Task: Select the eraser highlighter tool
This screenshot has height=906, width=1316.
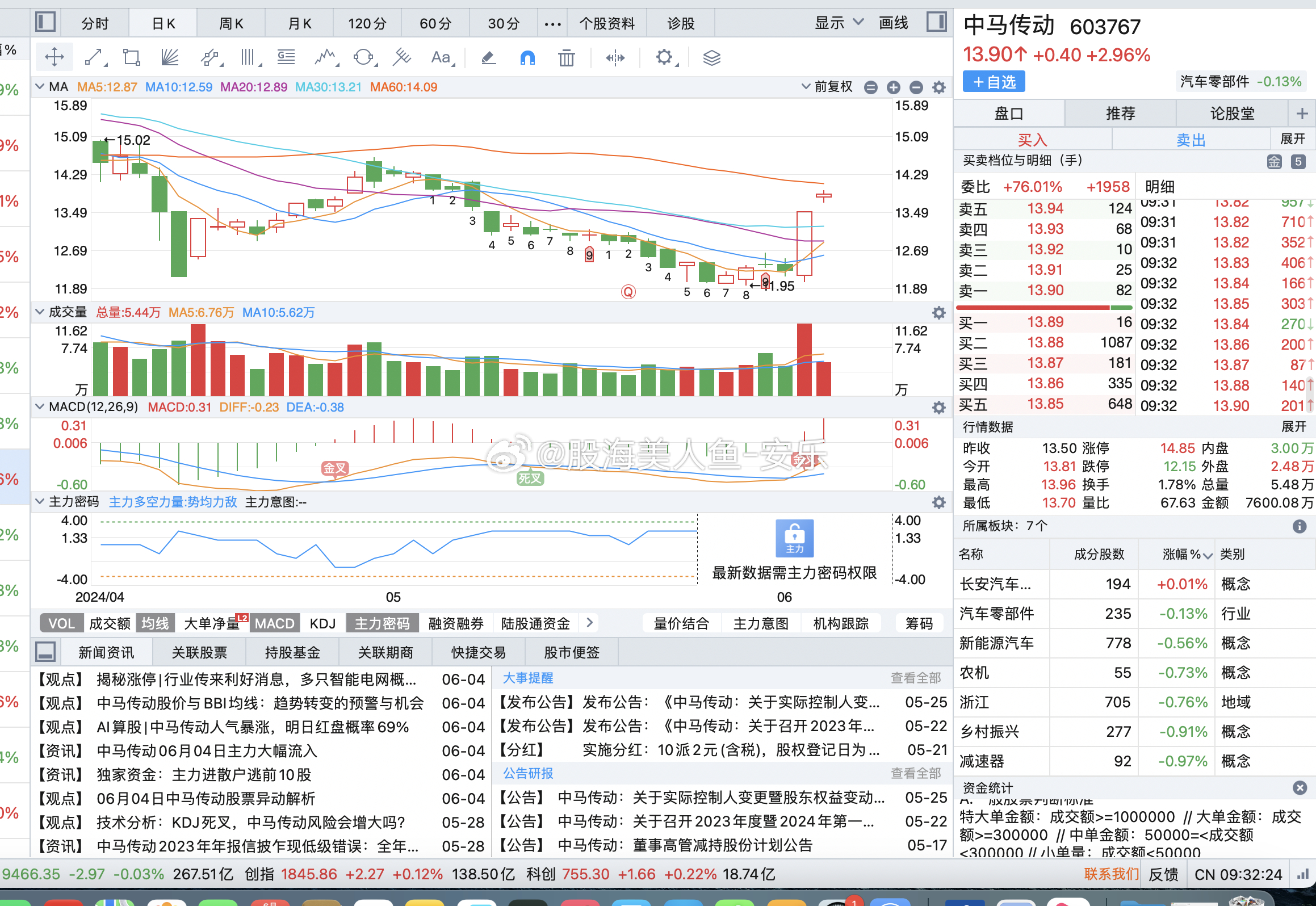Action: coord(488,57)
